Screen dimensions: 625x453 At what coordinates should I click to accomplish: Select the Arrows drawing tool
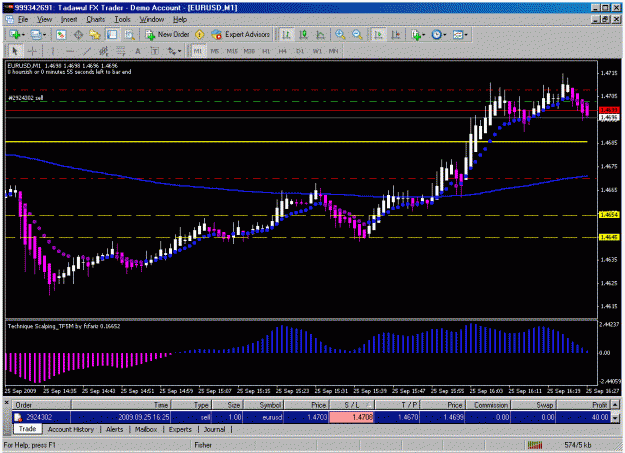click(172, 51)
